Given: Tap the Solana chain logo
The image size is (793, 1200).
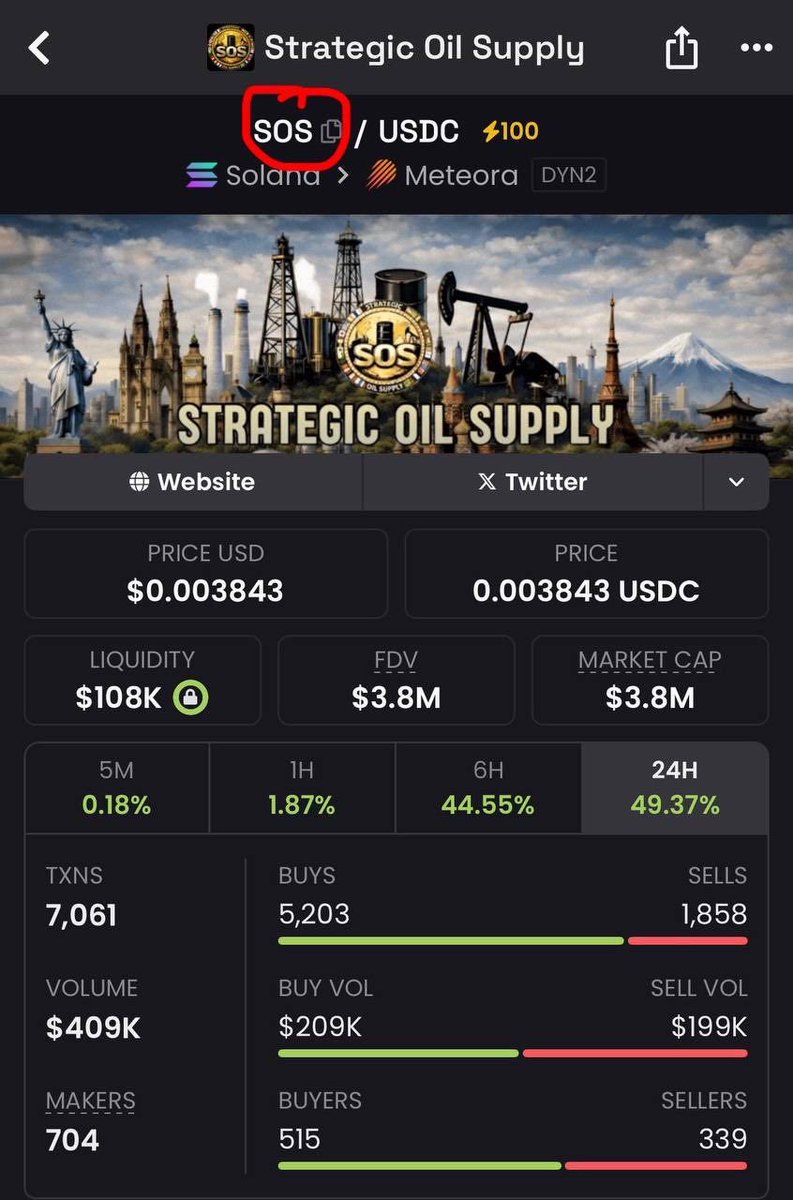Looking at the screenshot, I should click(x=202, y=176).
